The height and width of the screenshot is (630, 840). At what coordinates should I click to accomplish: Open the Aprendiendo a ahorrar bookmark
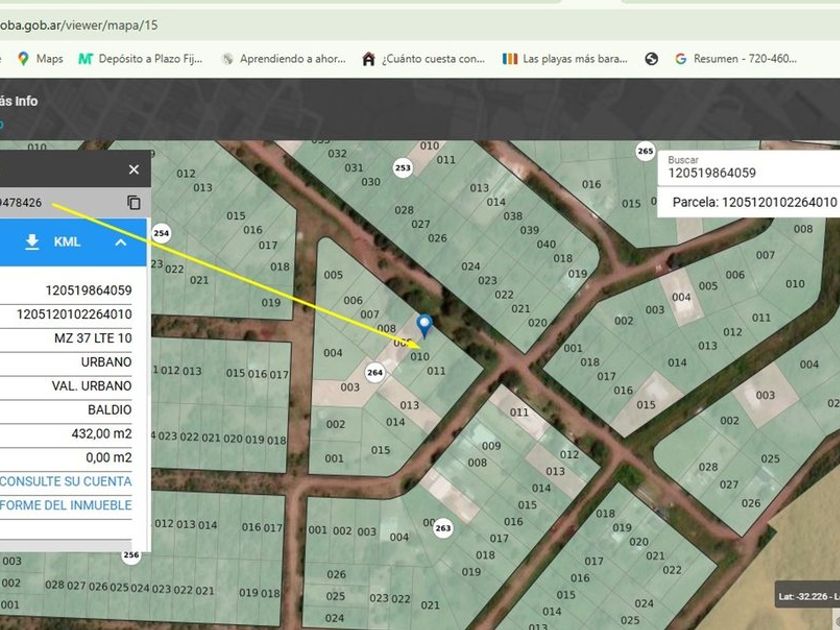284,59
